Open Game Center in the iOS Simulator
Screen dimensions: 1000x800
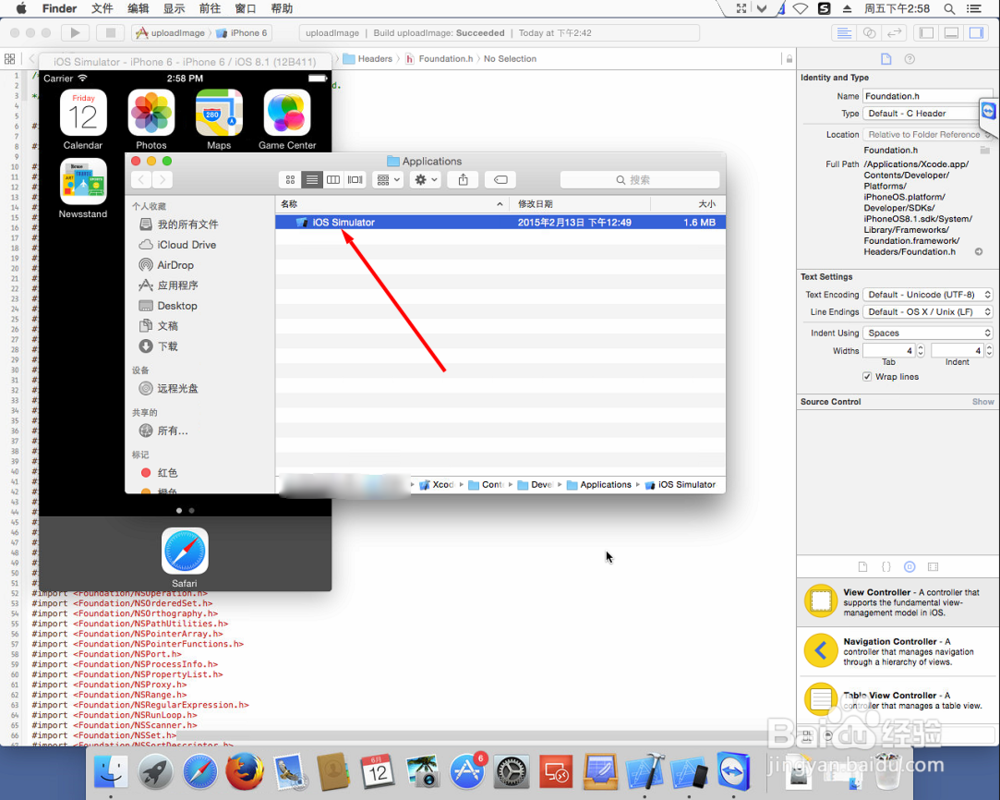click(x=286, y=113)
